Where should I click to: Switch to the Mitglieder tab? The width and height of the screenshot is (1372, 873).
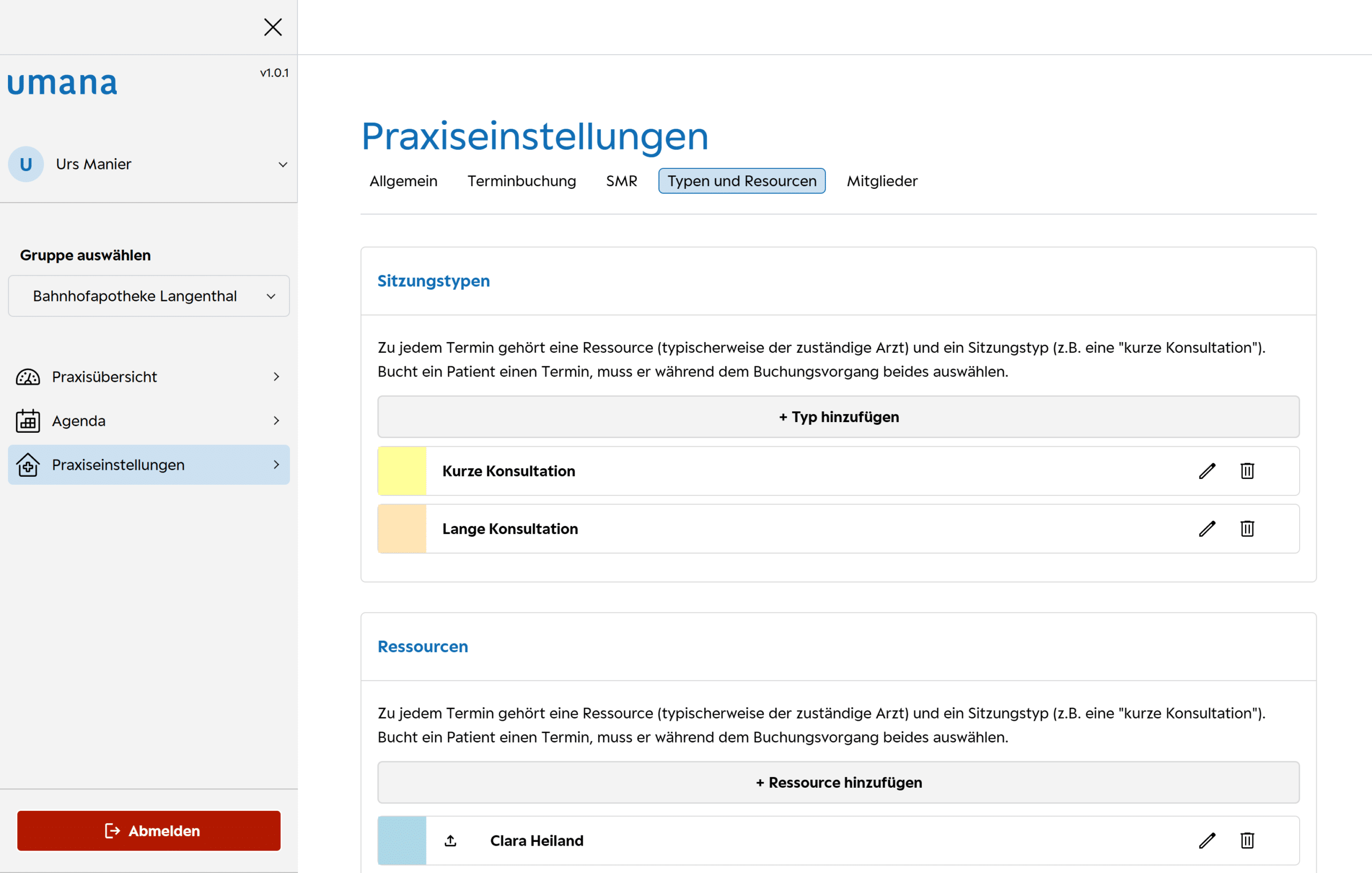(x=882, y=181)
